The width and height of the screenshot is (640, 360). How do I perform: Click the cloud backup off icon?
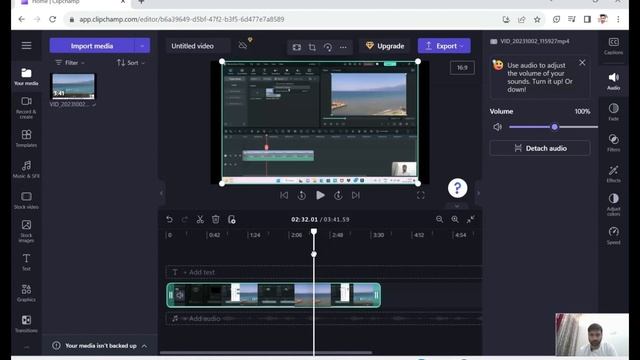pyautogui.click(x=243, y=45)
